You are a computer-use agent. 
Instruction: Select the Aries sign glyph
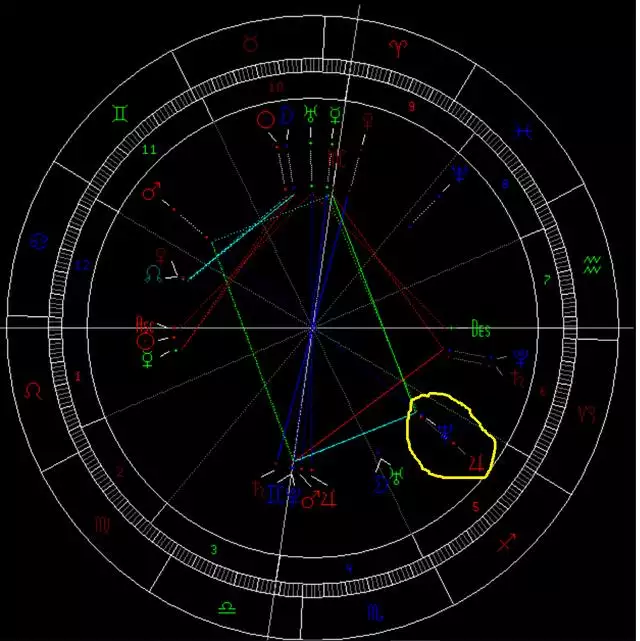tap(398, 48)
